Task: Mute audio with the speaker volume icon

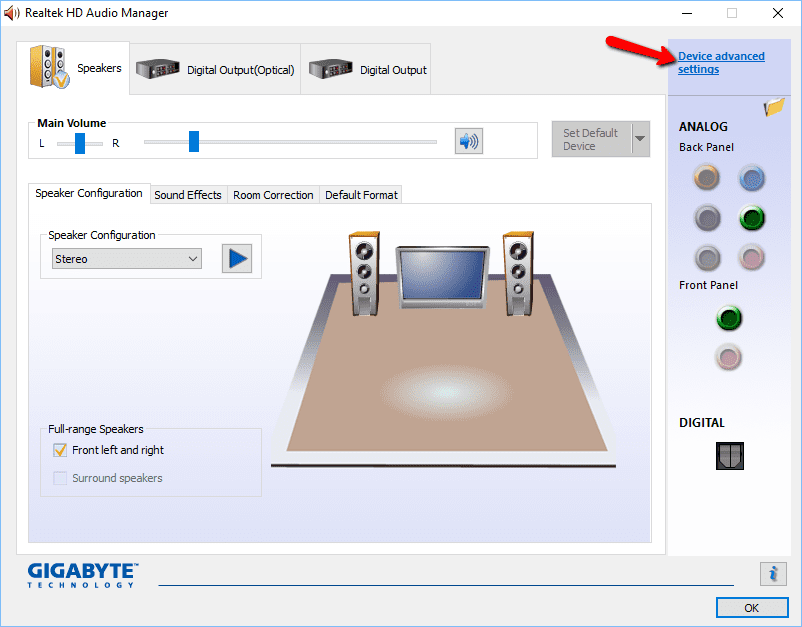Action: 469,141
